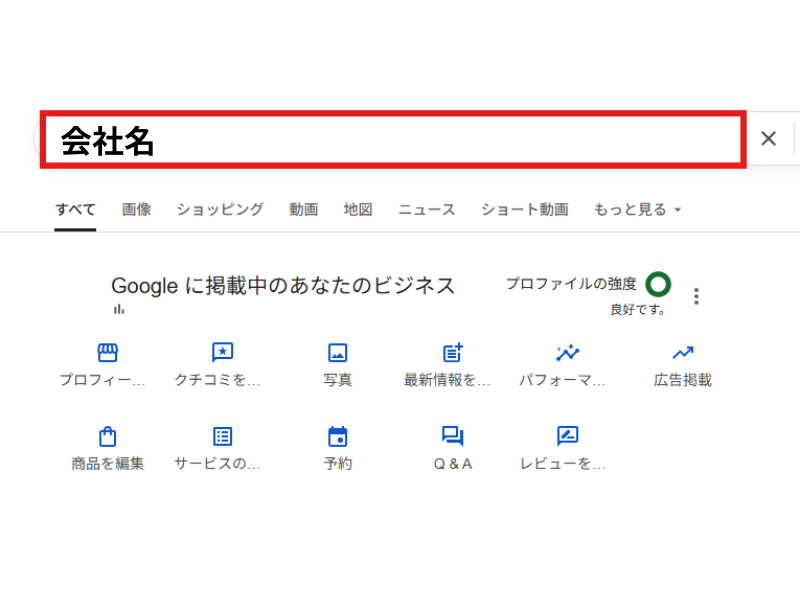
Task: Open the パフォーマ… performance icon
Action: 567,352
